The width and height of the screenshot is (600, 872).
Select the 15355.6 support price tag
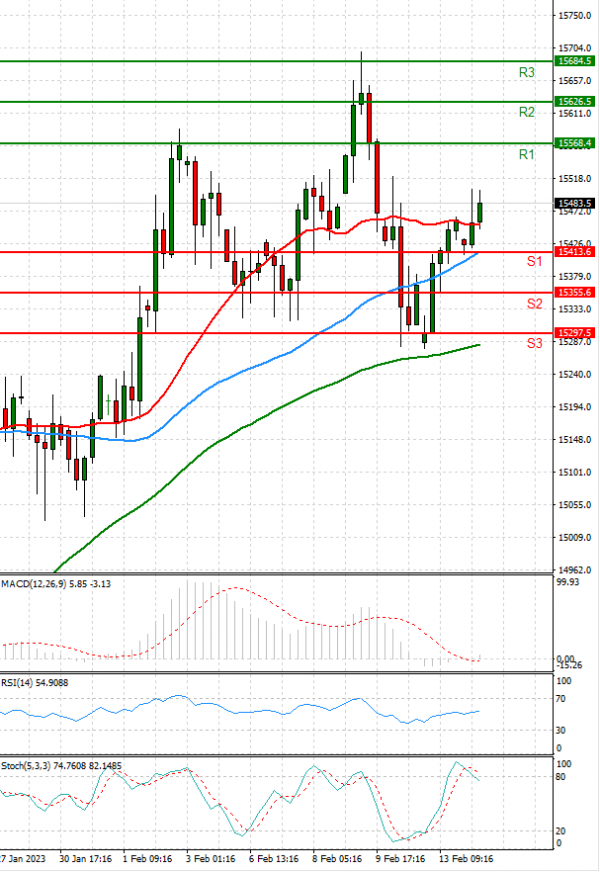pyautogui.click(x=574, y=293)
